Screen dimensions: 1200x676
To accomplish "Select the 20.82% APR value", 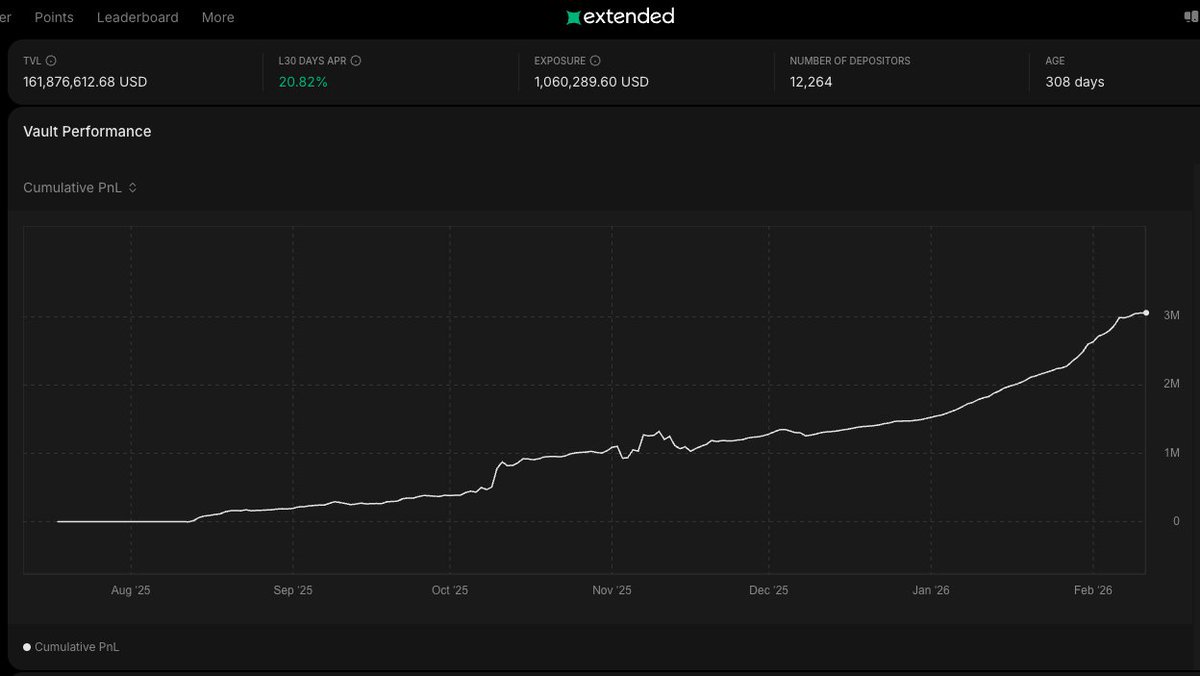I will (x=303, y=82).
